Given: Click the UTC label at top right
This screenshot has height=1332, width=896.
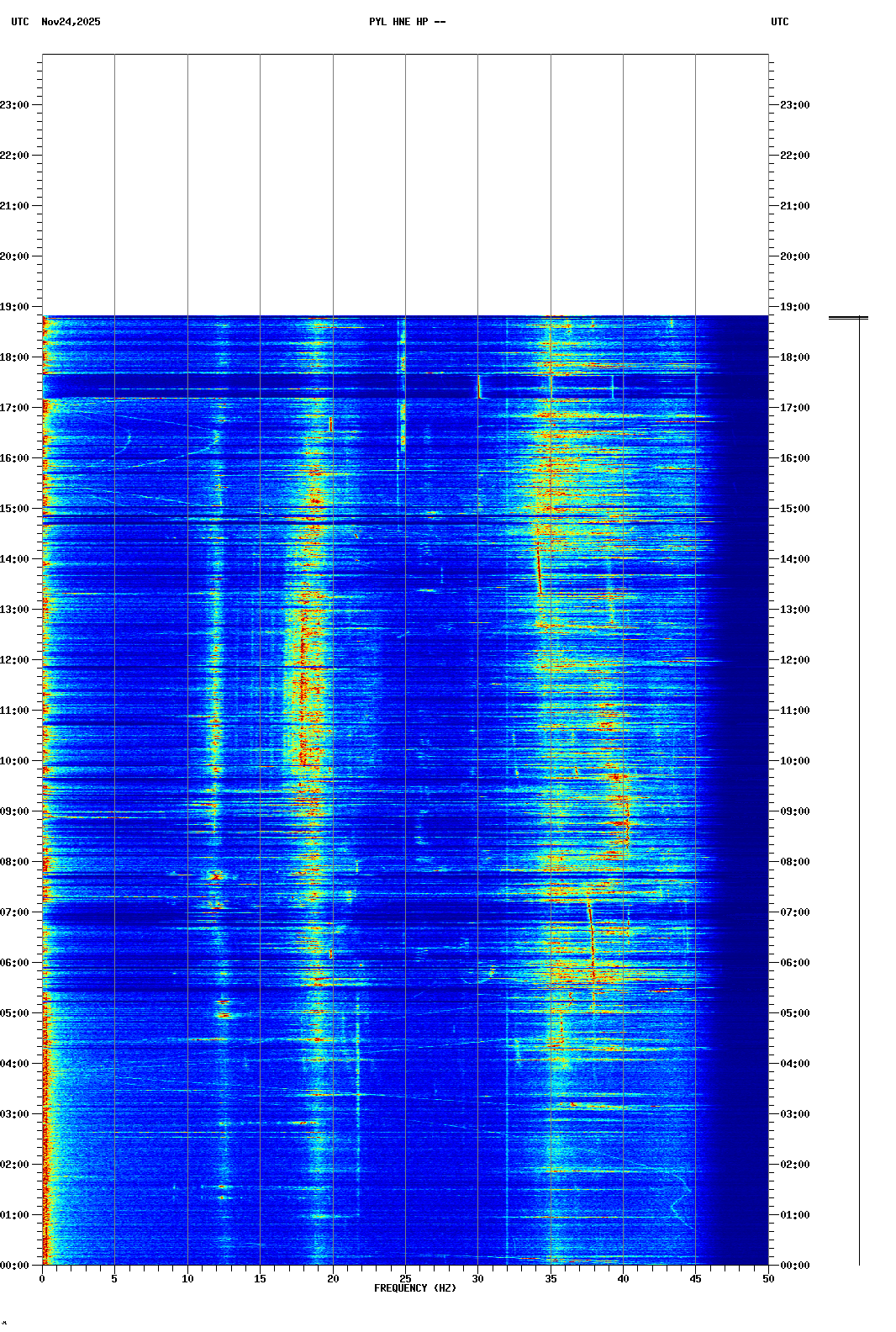Looking at the screenshot, I should (779, 22).
